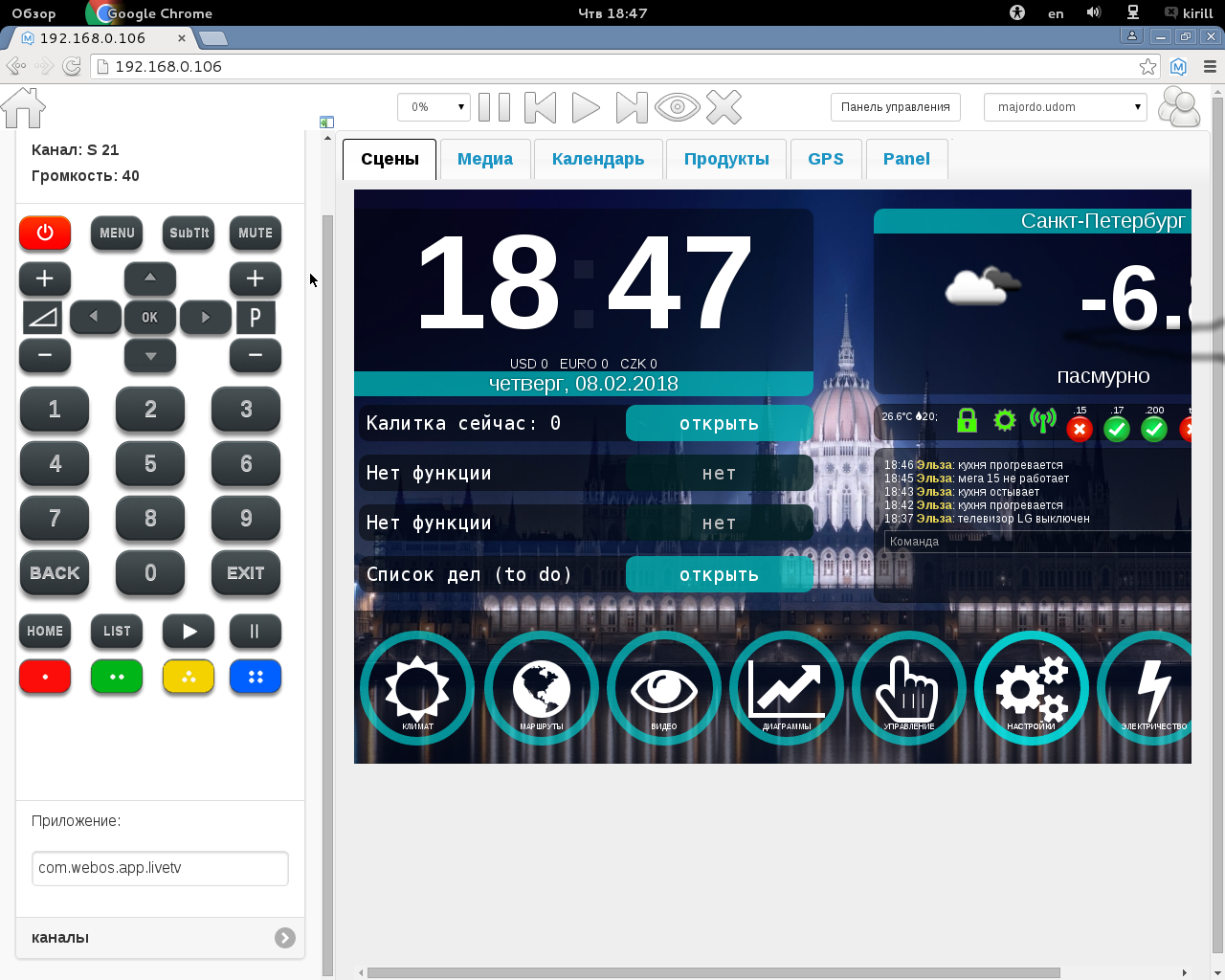The width and height of the screenshot is (1225, 980).
Task: Click the blue color button on remote
Action: 256,677
